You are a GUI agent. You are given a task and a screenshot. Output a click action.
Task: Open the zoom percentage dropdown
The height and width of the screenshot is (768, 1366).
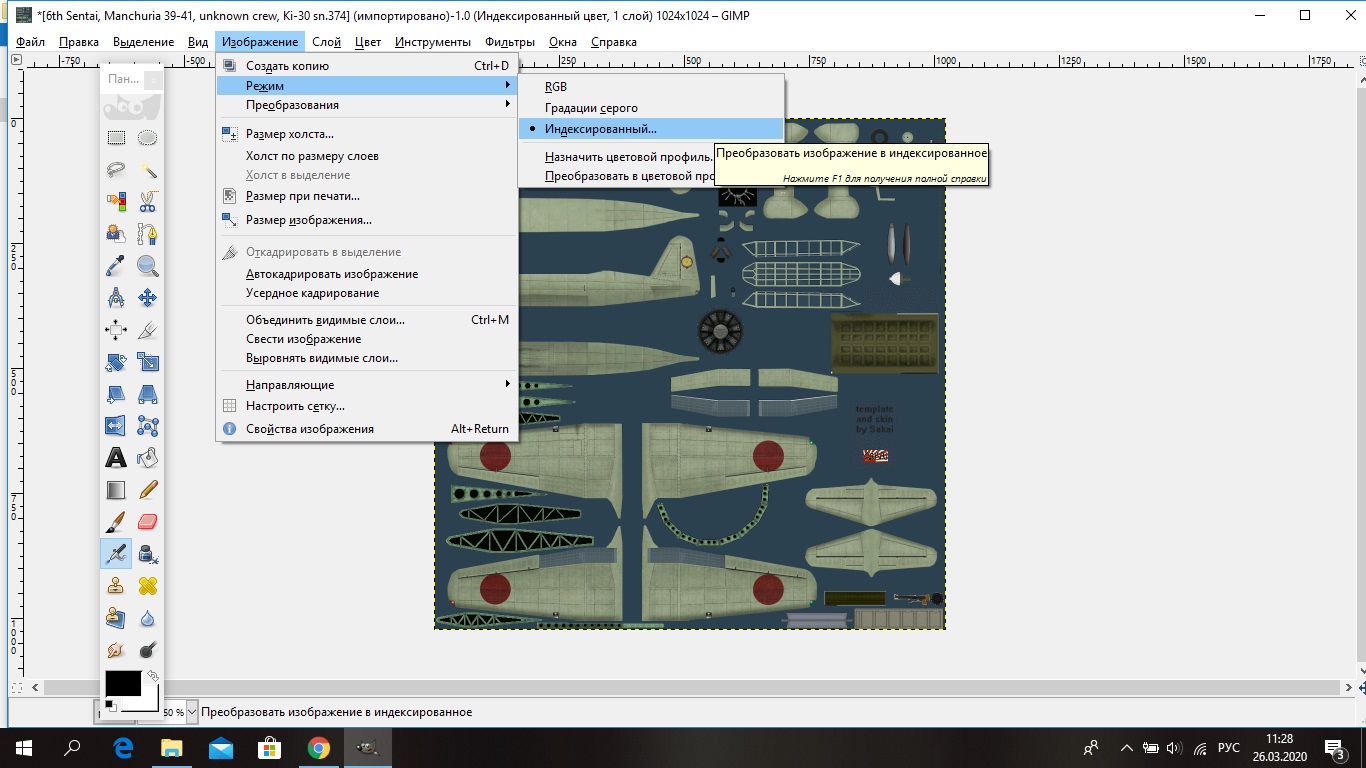[x=192, y=712]
